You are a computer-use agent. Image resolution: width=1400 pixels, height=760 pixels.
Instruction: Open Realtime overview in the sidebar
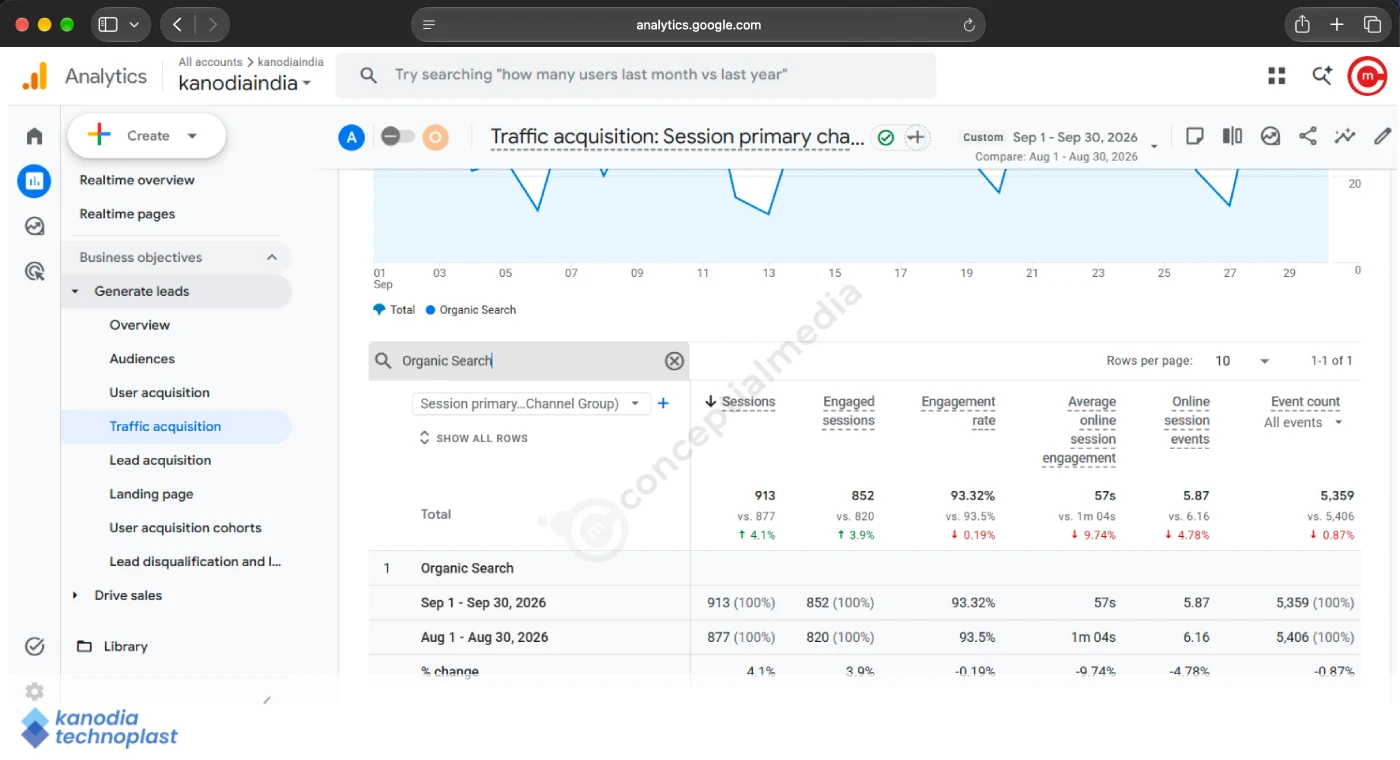tap(137, 180)
